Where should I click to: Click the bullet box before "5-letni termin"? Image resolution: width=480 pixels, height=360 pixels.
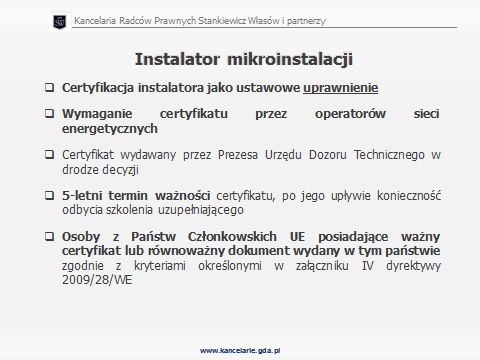49,195
